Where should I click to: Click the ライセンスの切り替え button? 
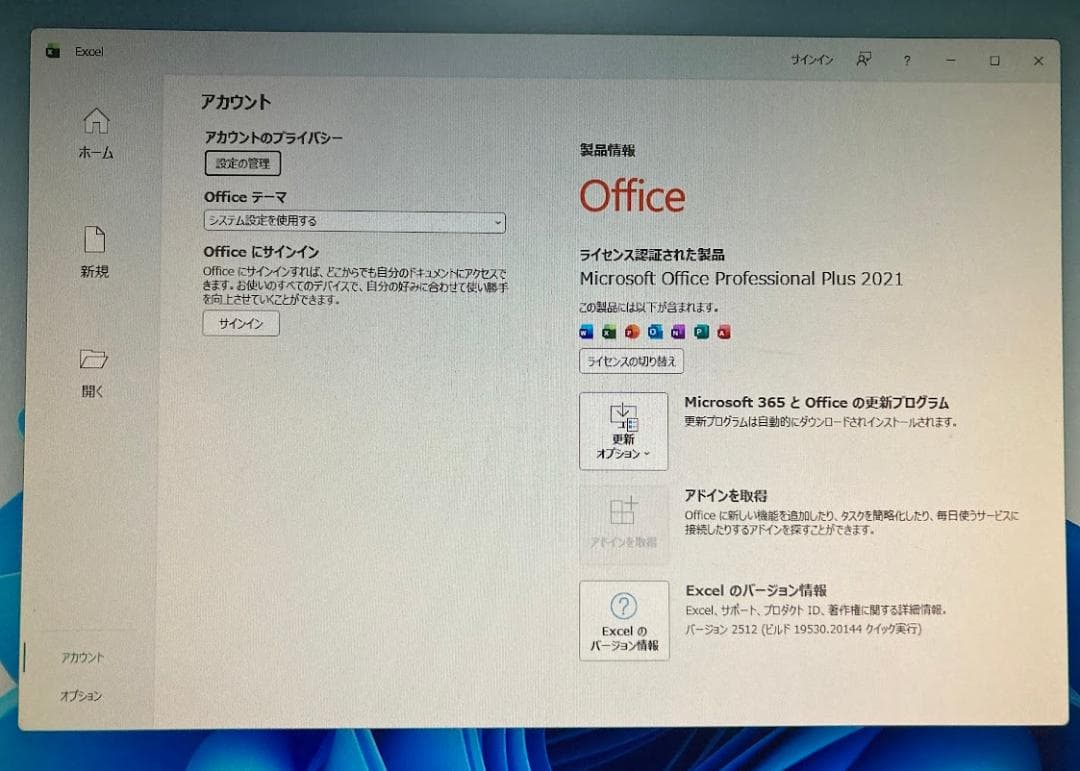pos(631,361)
